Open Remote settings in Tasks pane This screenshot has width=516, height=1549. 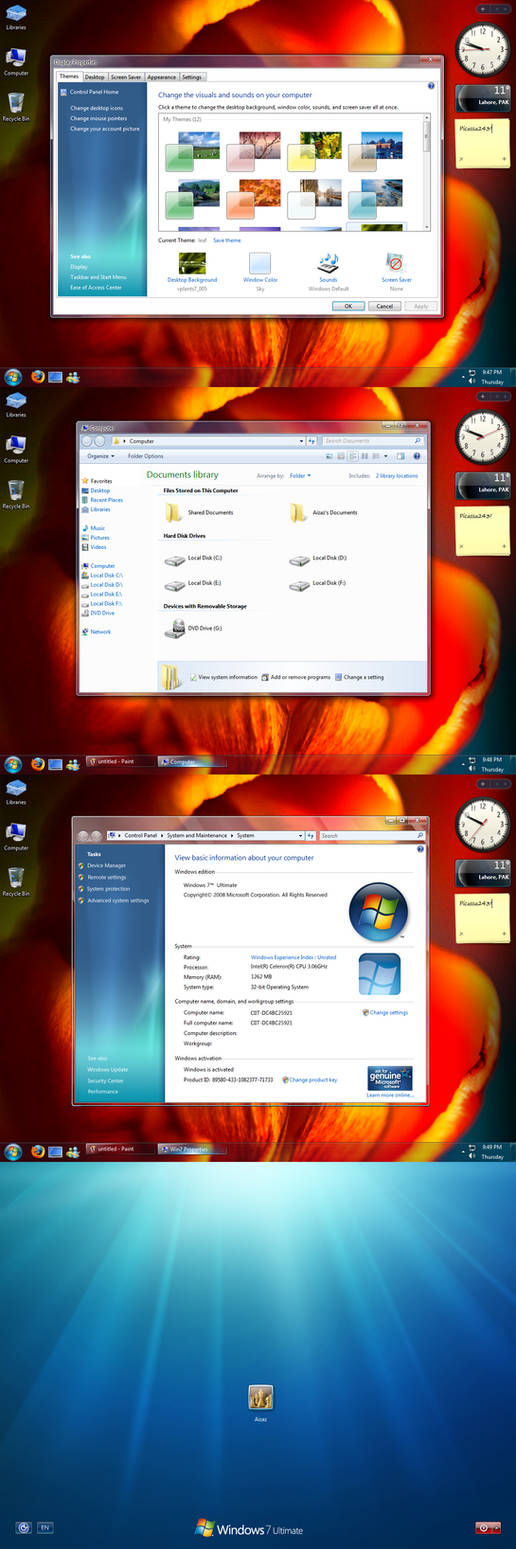(x=107, y=877)
